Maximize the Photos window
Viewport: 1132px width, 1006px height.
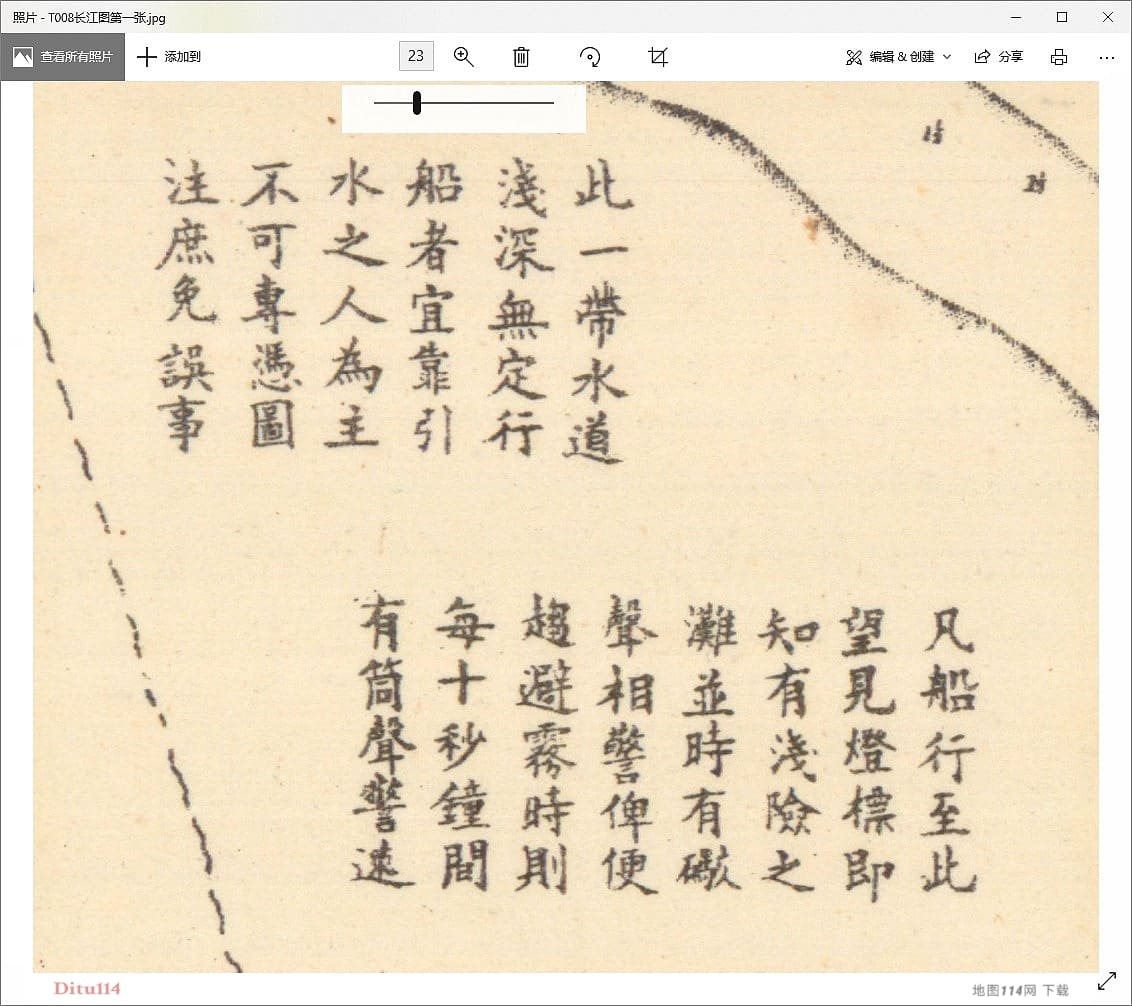click(x=1062, y=17)
